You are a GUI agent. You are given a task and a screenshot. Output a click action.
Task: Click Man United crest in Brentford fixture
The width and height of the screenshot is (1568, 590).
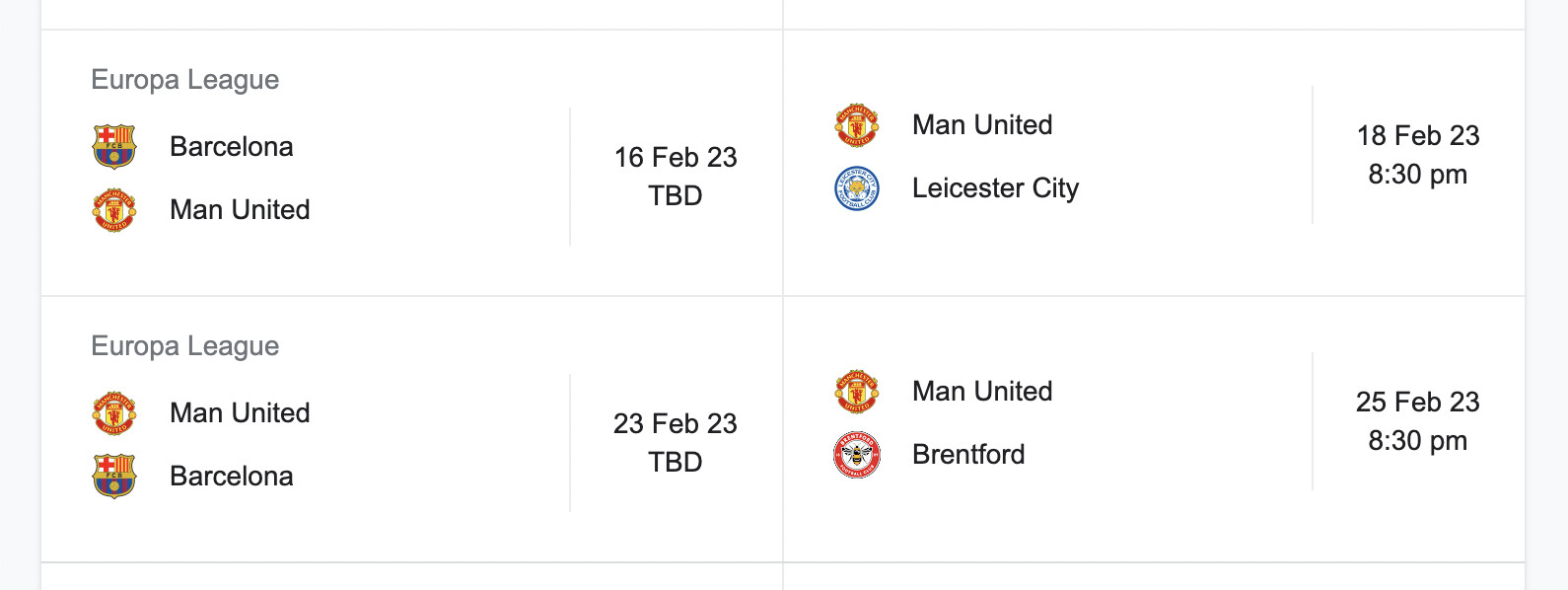coord(857,392)
